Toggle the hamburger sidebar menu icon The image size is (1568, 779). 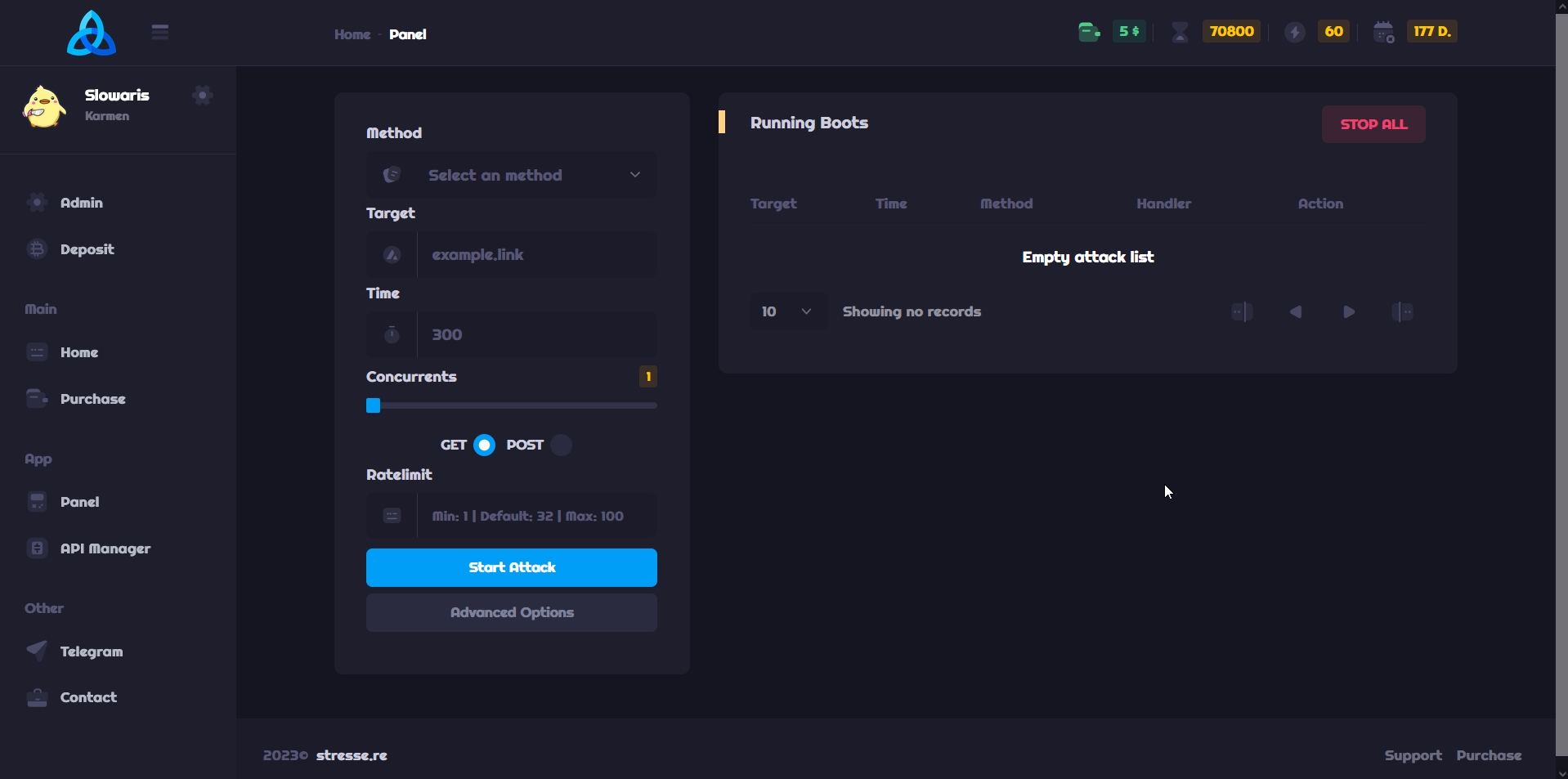160,32
